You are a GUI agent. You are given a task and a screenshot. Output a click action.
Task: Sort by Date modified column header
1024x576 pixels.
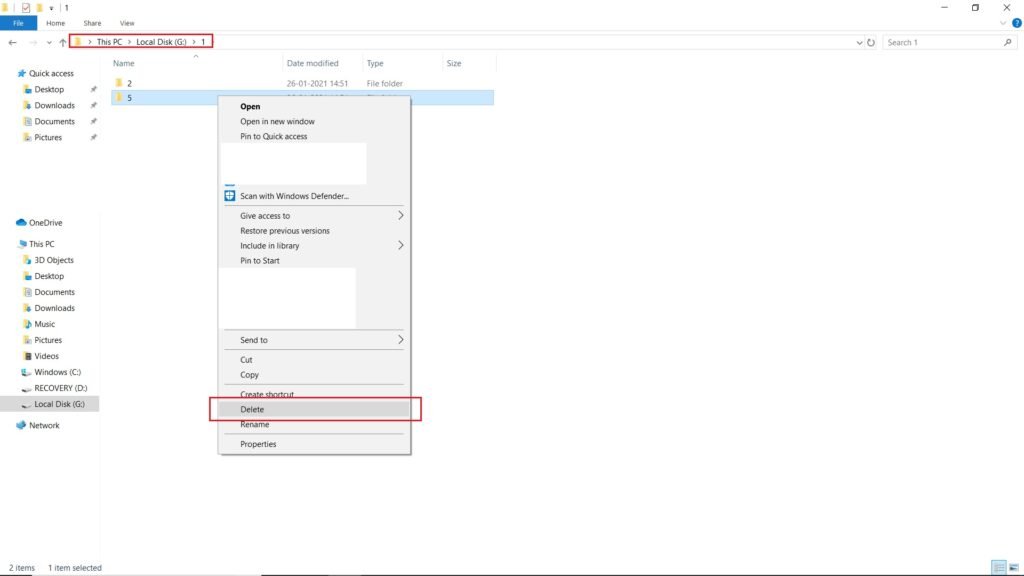click(312, 63)
